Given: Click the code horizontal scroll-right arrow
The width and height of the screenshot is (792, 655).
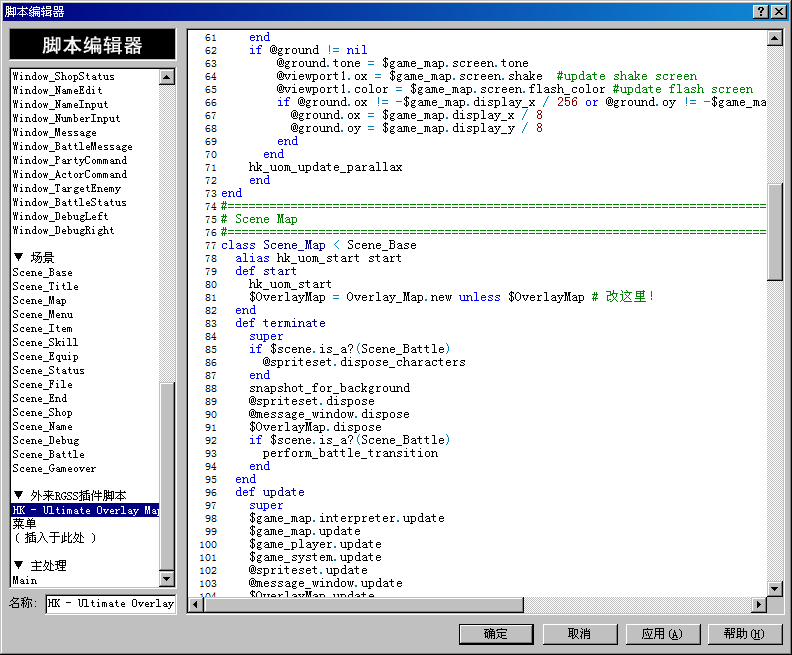Looking at the screenshot, I should (x=759, y=604).
